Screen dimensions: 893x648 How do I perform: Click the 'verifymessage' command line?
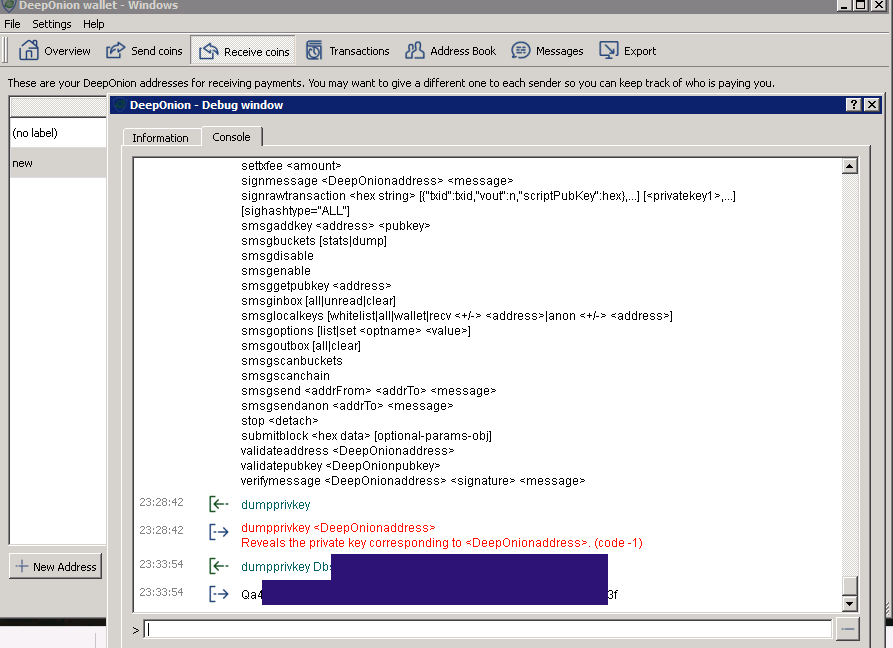coord(413,481)
